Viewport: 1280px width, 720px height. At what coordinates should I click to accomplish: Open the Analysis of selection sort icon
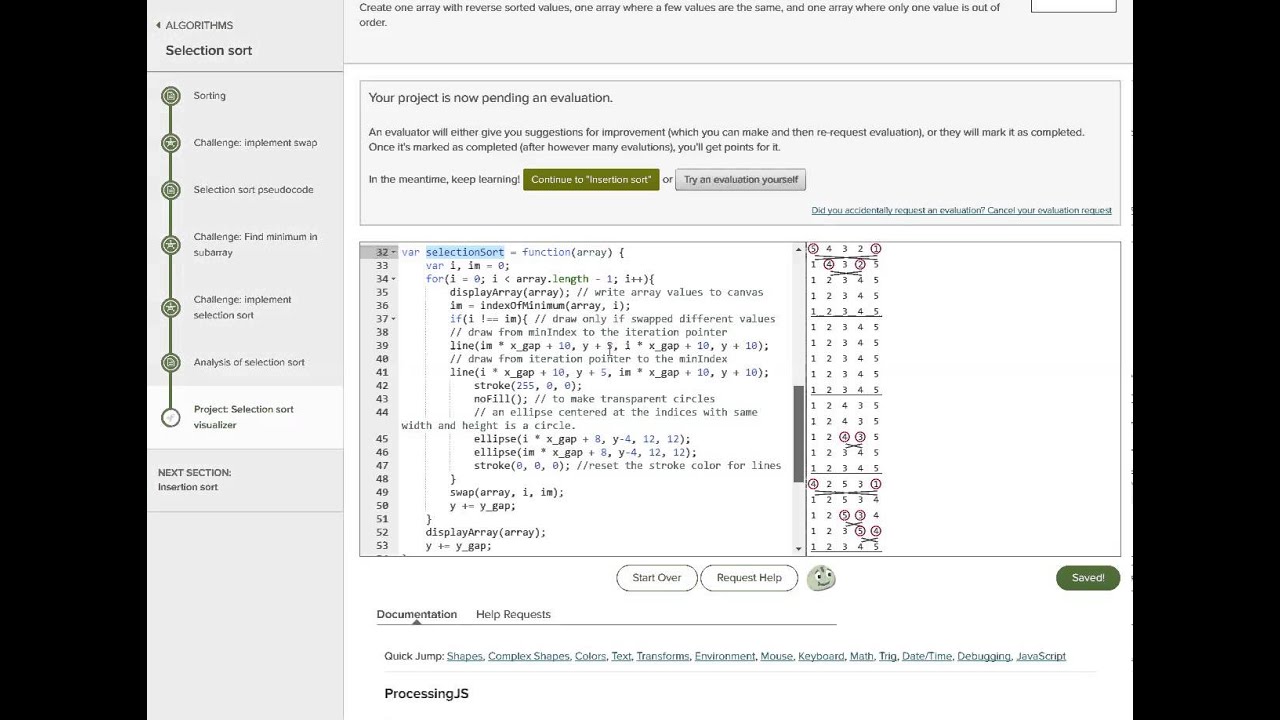point(171,362)
